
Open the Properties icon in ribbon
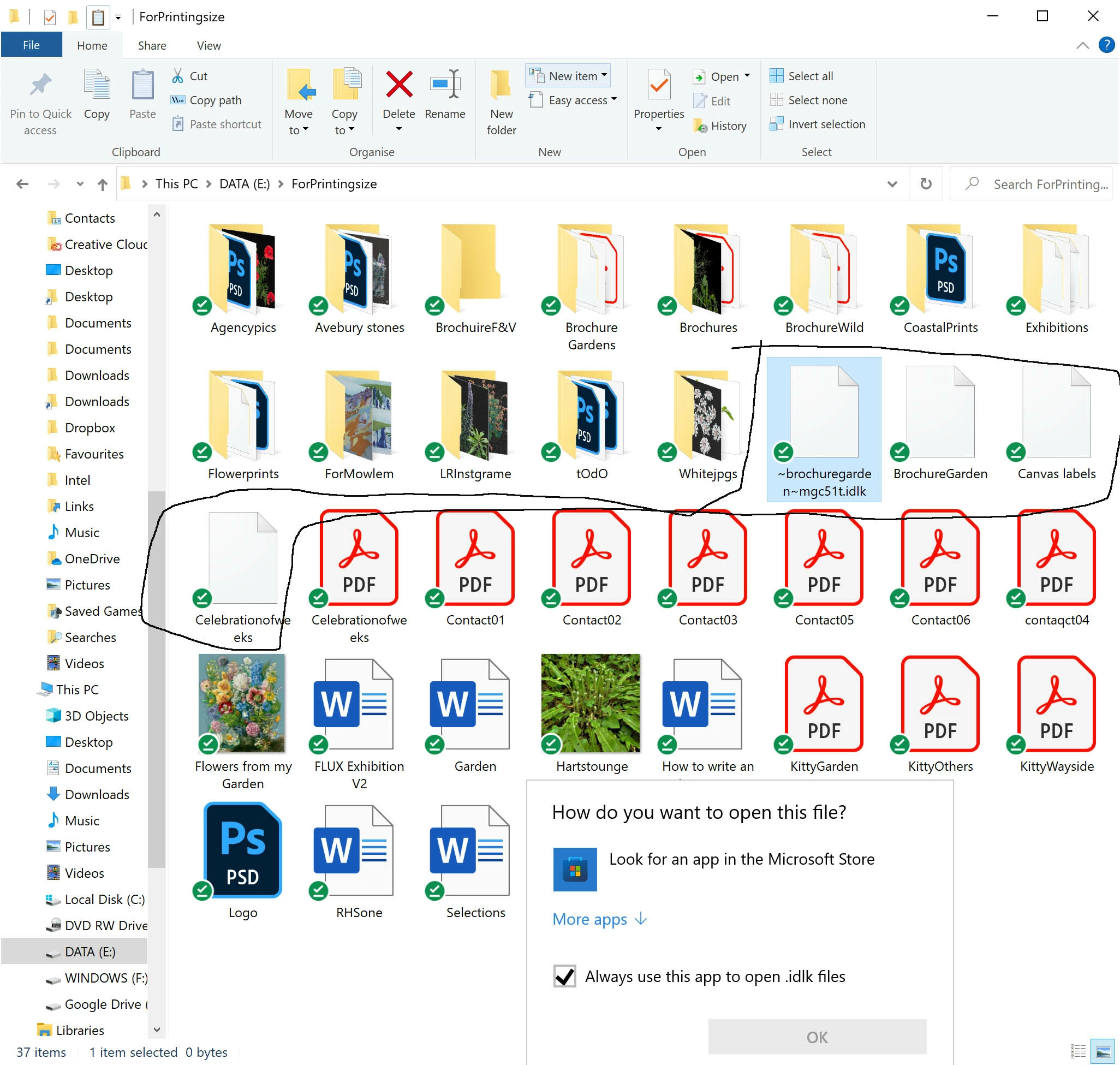(x=658, y=86)
